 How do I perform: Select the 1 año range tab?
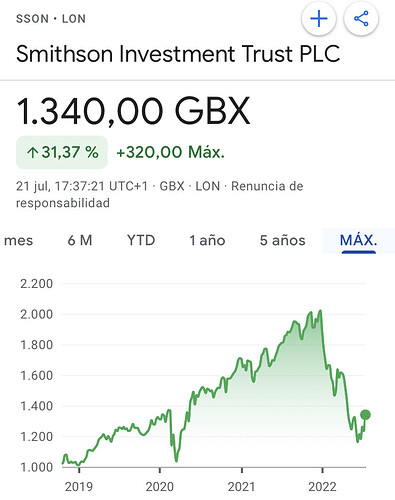pos(207,240)
